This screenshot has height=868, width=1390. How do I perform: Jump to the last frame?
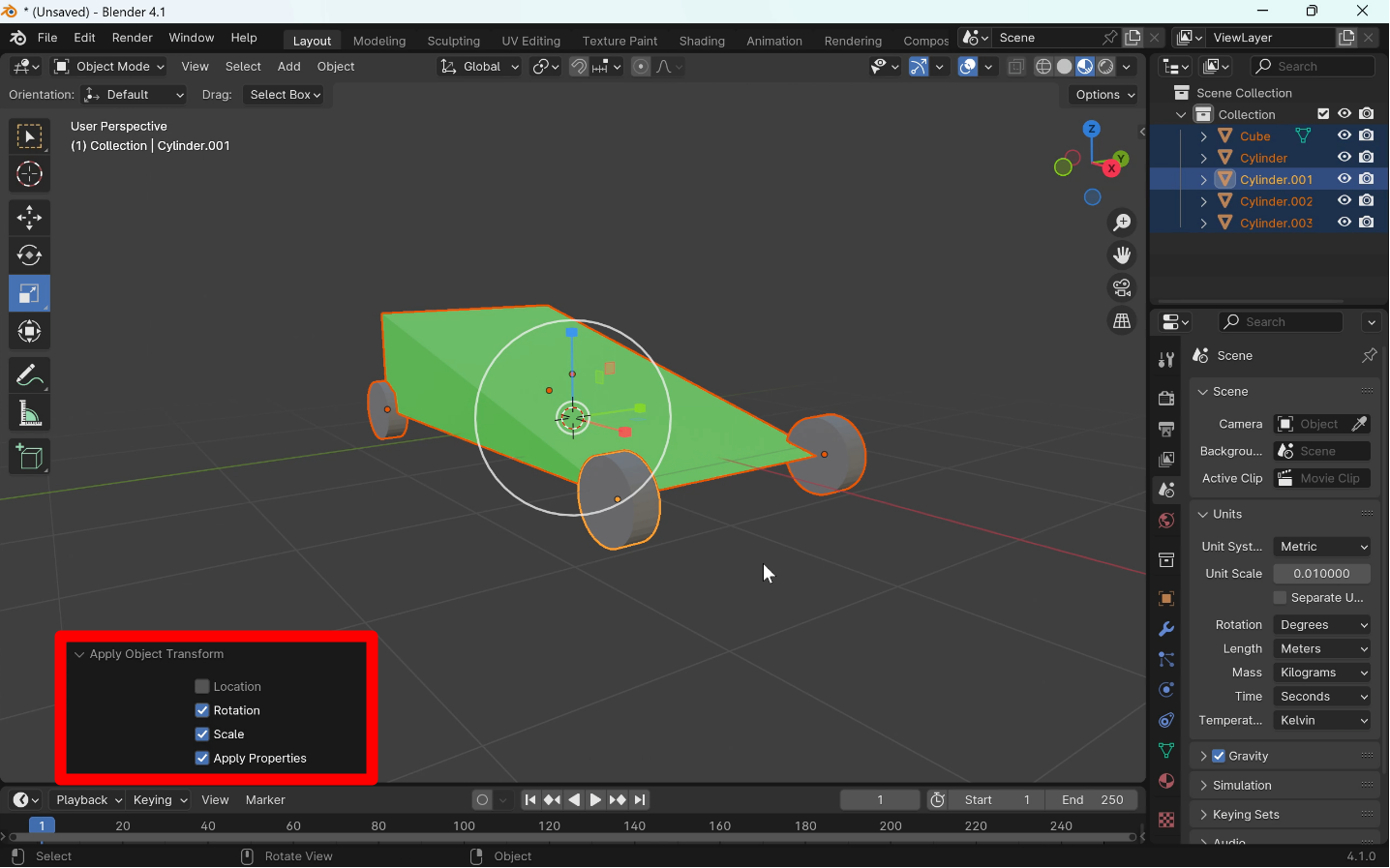[x=640, y=800]
